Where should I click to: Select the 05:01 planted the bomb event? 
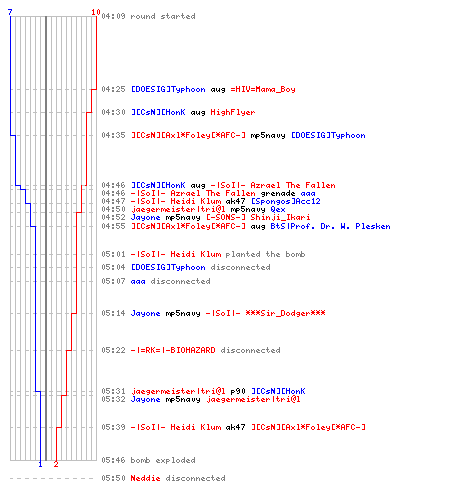click(203, 254)
